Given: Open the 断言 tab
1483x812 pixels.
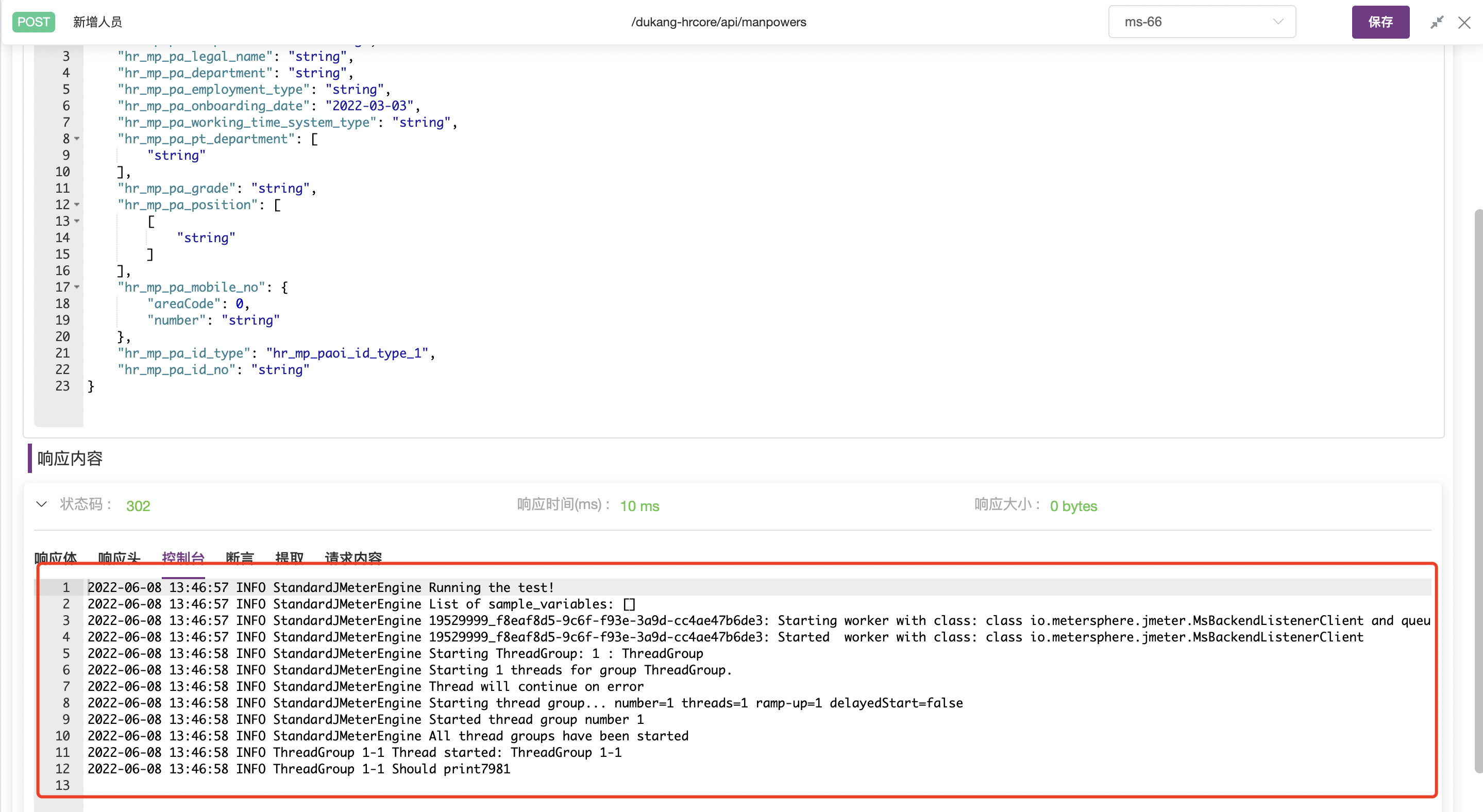Looking at the screenshot, I should 240,557.
